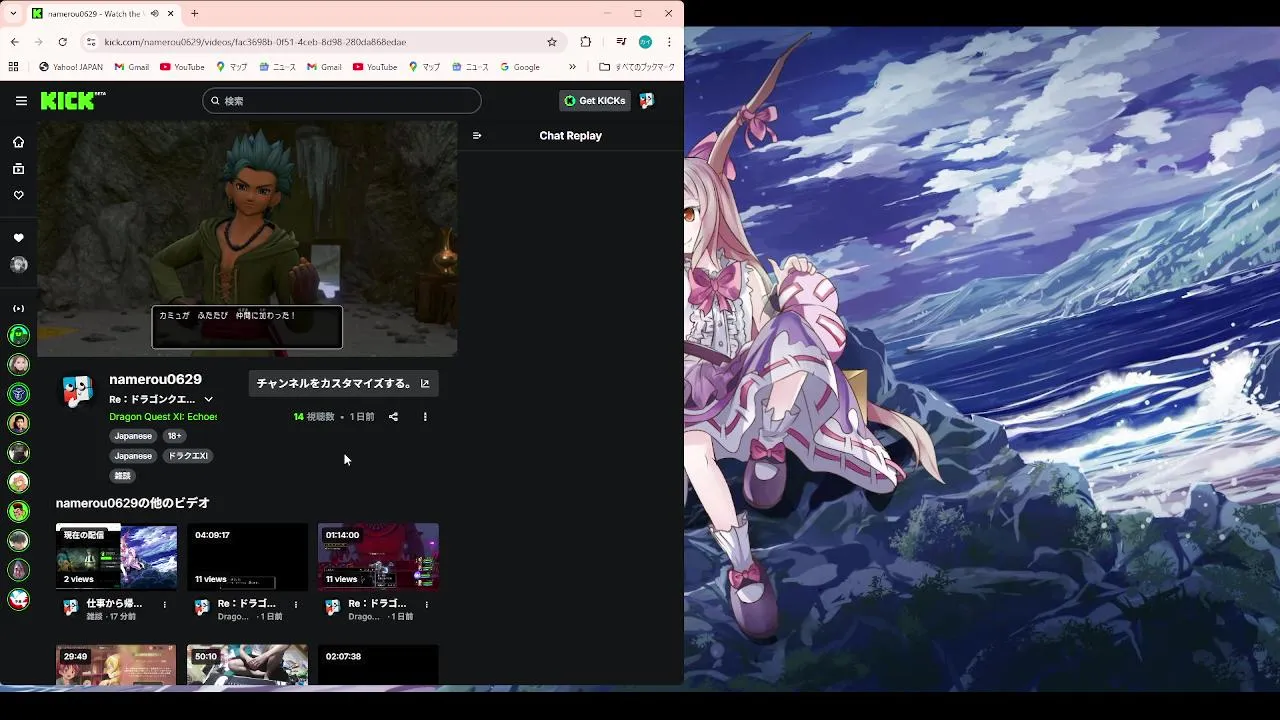
Task: Open Dragon Quest XI: Echoes category link
Action: coord(163,417)
